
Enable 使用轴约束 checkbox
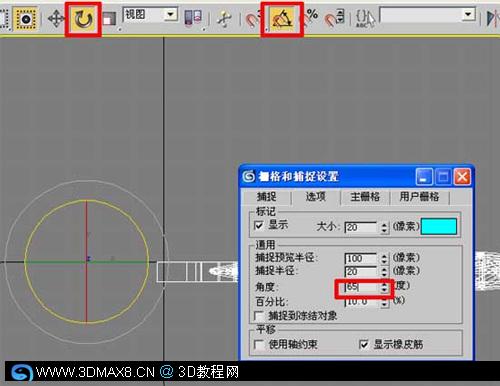pyautogui.click(x=259, y=344)
